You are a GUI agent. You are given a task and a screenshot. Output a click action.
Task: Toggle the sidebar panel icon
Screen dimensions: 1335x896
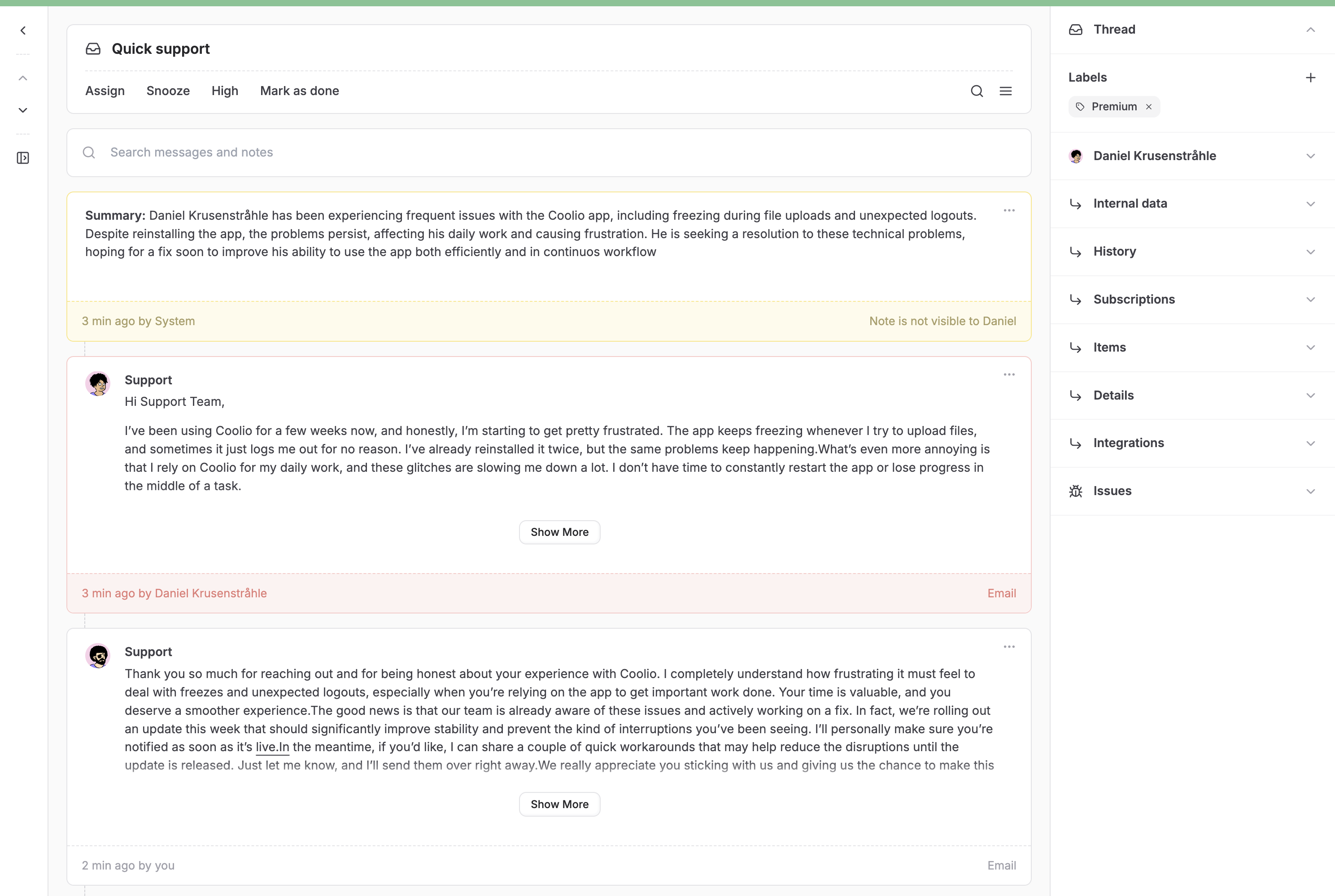[x=23, y=158]
